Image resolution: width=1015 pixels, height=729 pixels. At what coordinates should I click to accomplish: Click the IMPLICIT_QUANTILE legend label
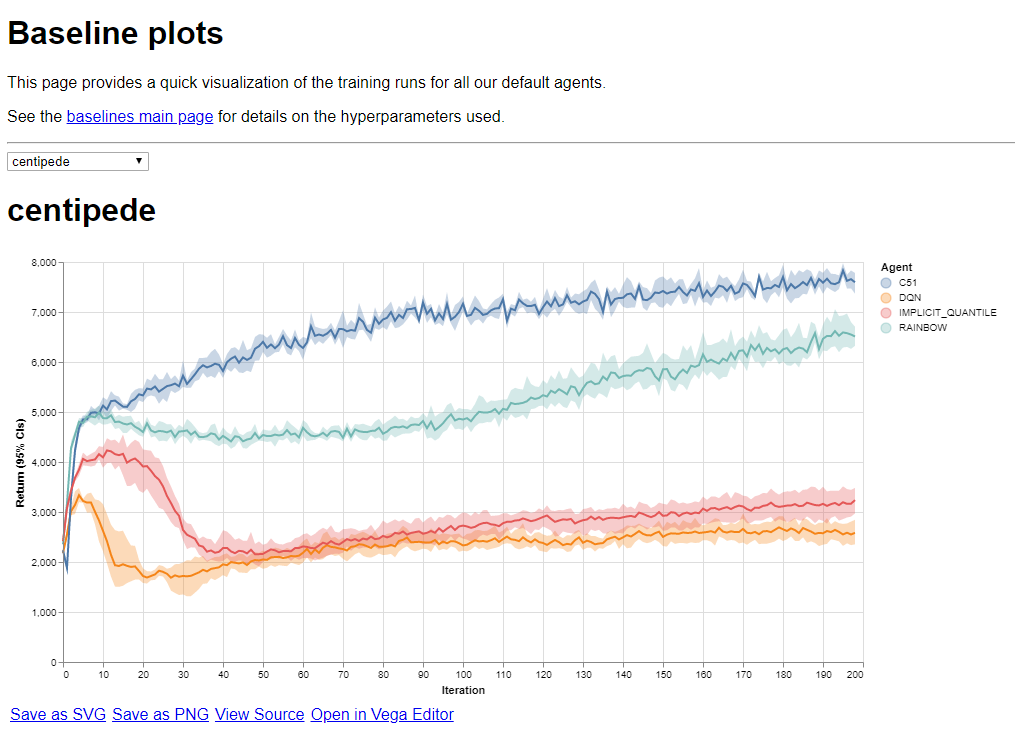tap(947, 313)
